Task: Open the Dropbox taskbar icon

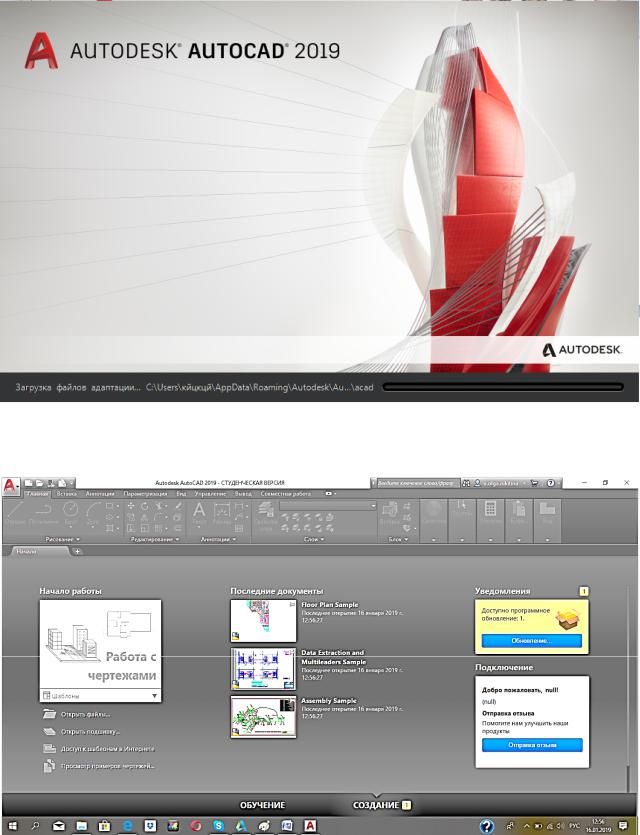Action: (x=150, y=826)
